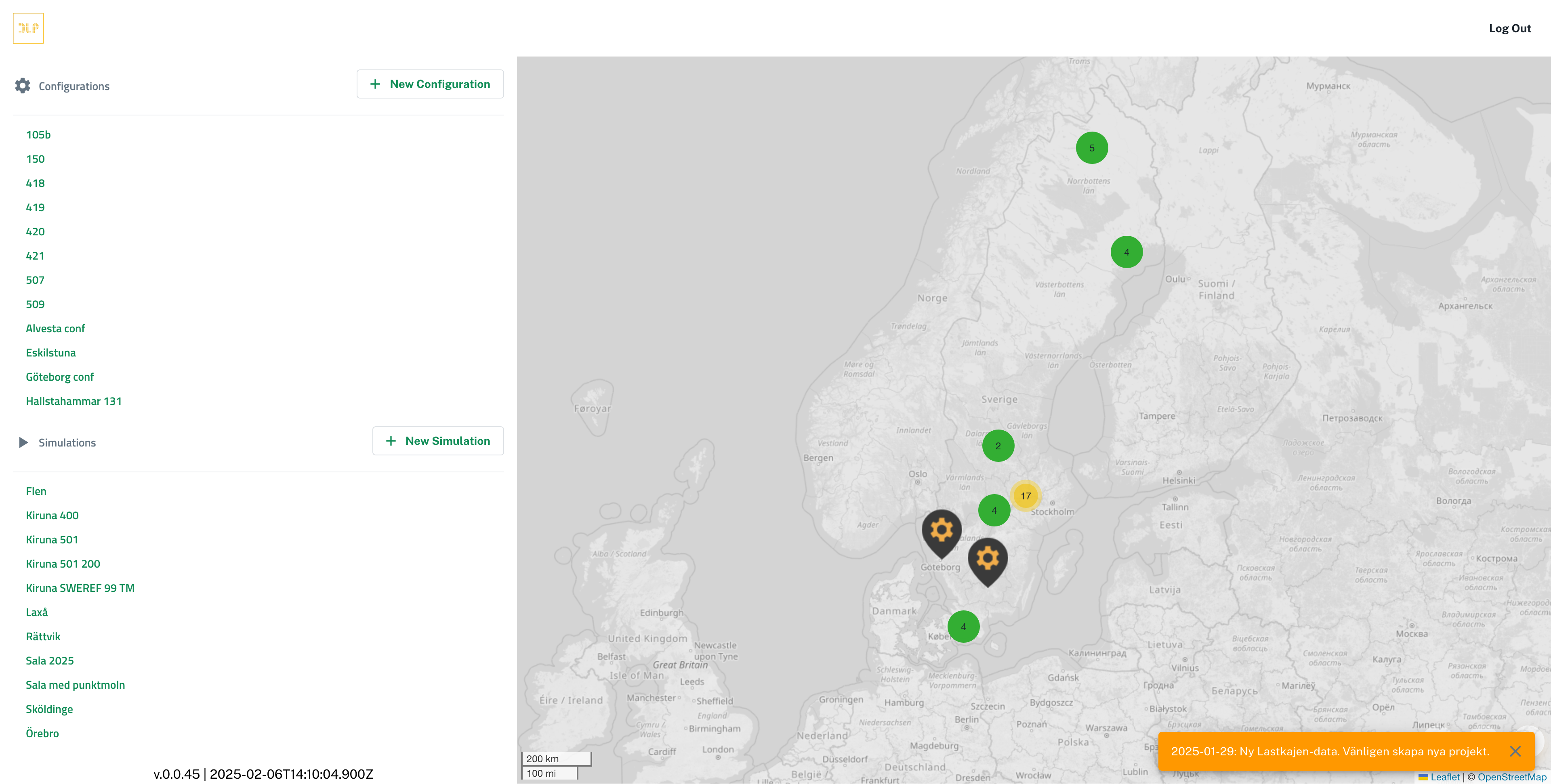Click the map cluster marker labeled 5
The image size is (1551, 784).
point(1092,148)
